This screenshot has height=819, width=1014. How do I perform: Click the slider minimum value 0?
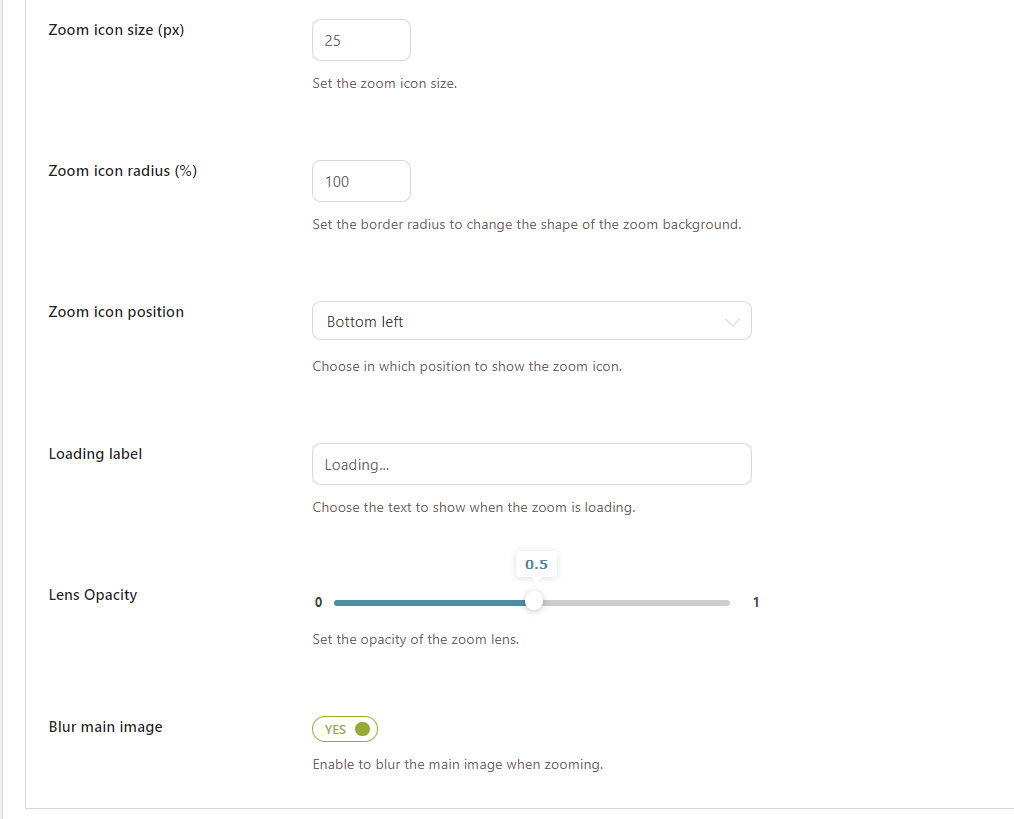318,602
